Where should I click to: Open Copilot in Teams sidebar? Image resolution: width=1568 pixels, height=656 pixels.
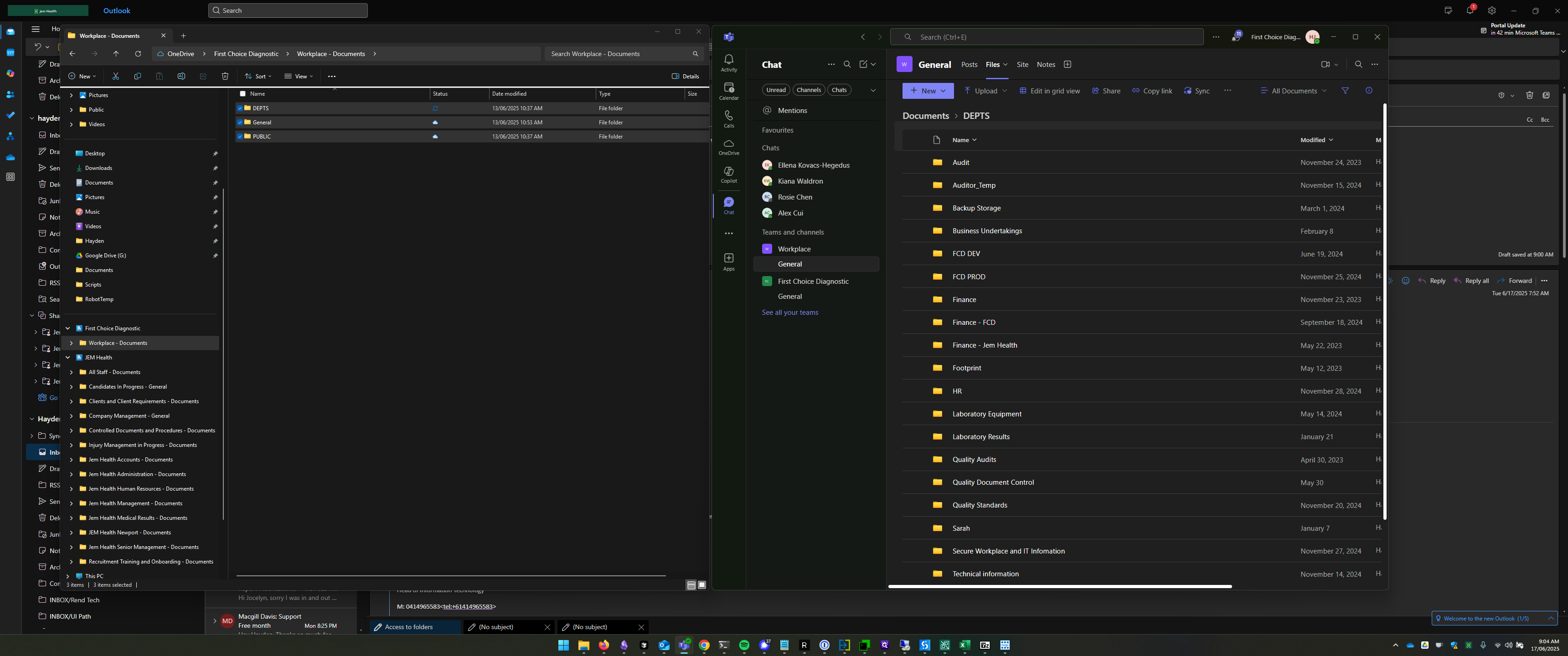click(728, 174)
